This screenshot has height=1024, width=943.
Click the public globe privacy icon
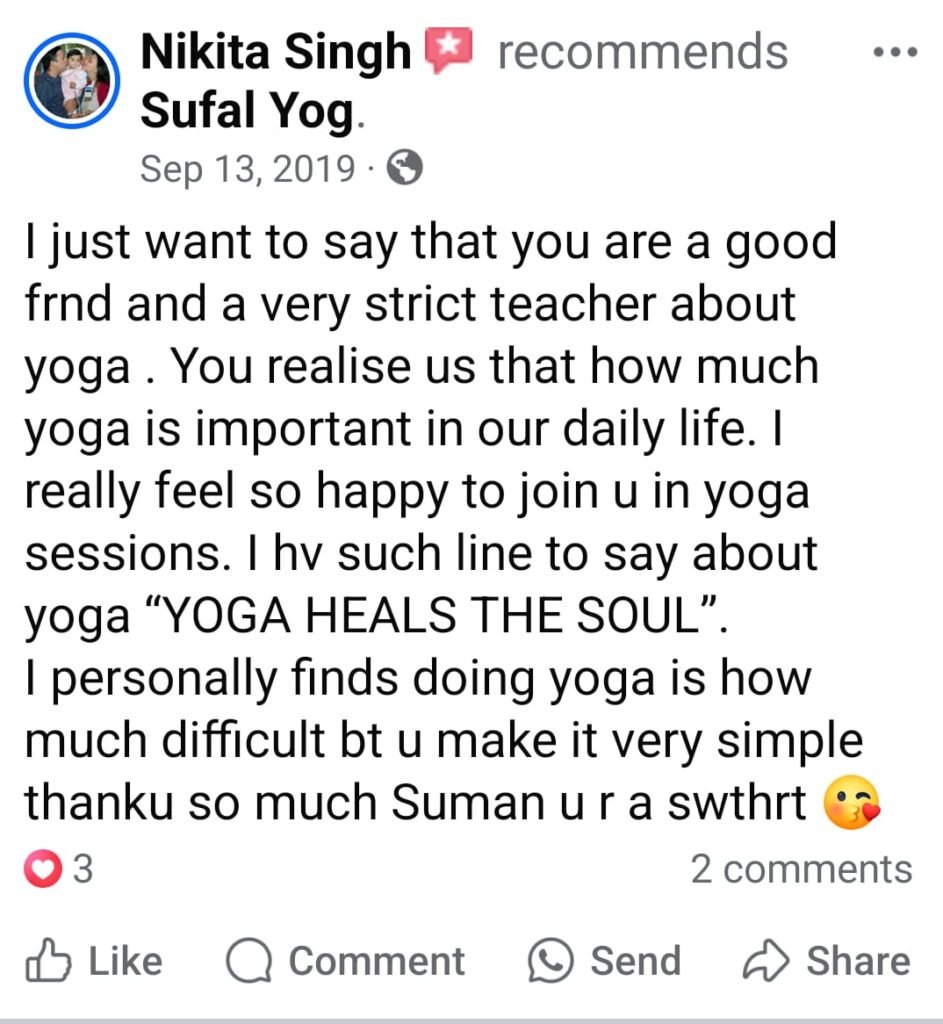tap(405, 168)
